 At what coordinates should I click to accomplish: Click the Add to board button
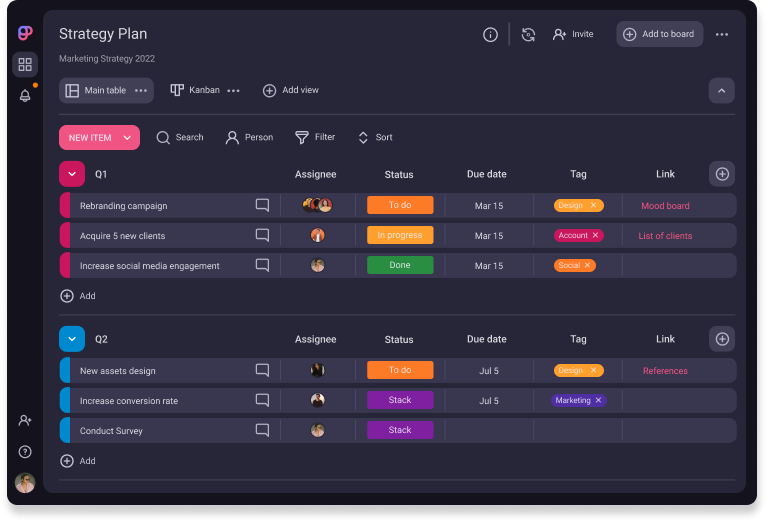click(659, 34)
